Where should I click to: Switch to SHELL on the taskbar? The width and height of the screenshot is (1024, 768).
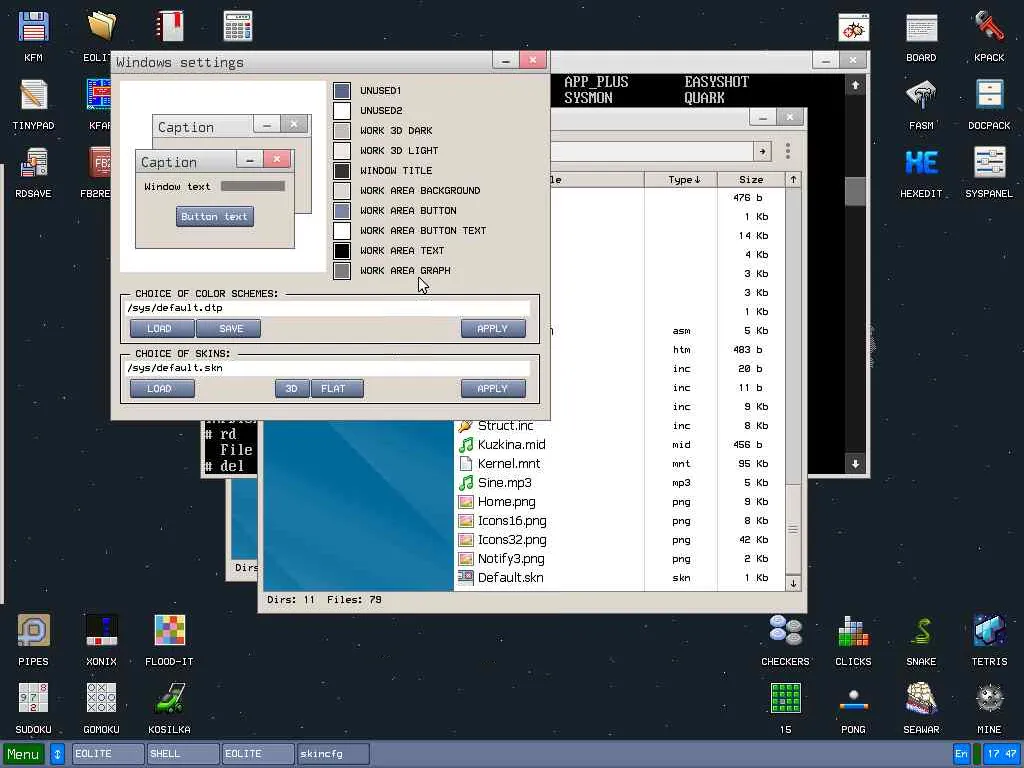click(x=183, y=754)
